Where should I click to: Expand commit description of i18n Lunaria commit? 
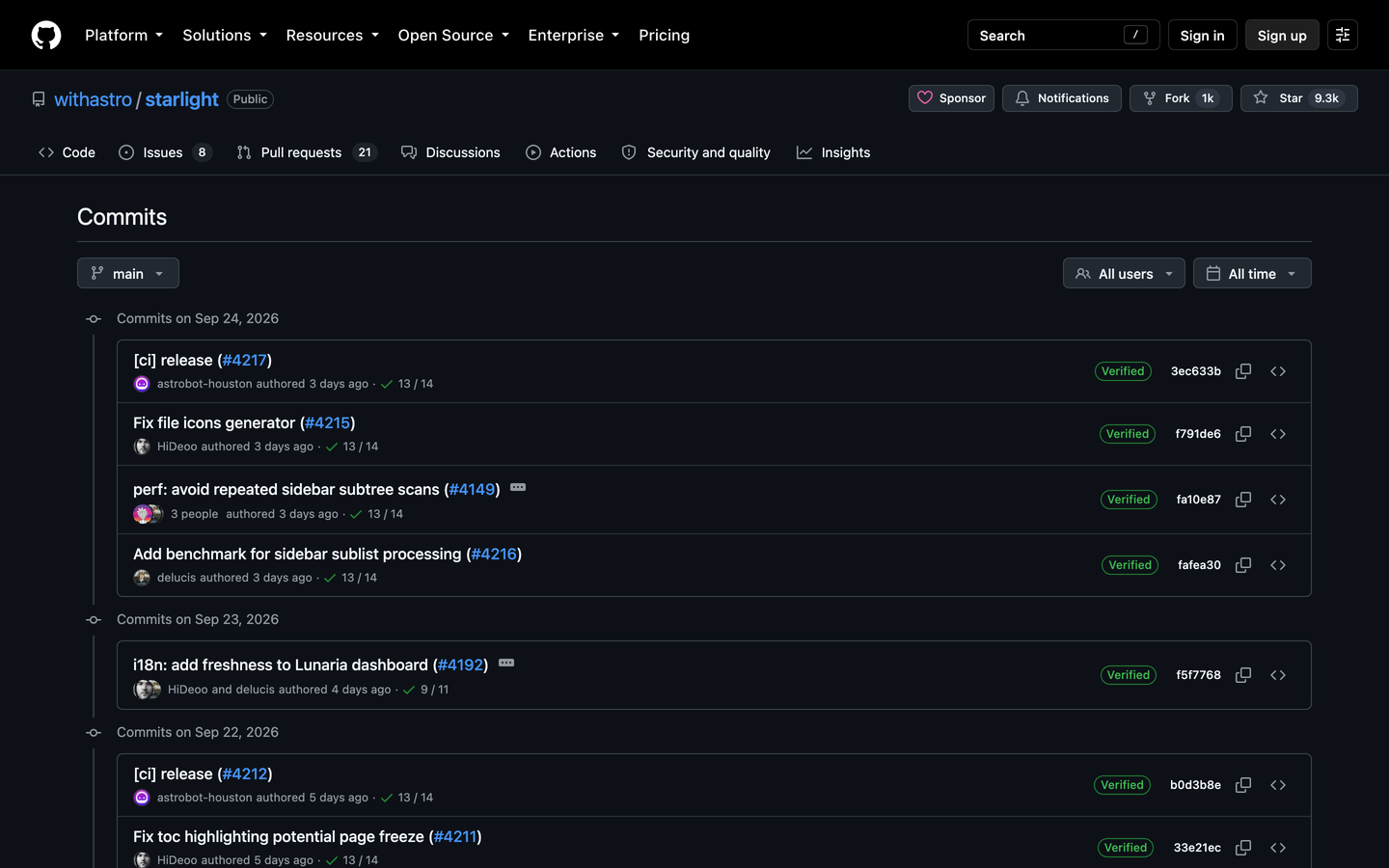point(506,663)
